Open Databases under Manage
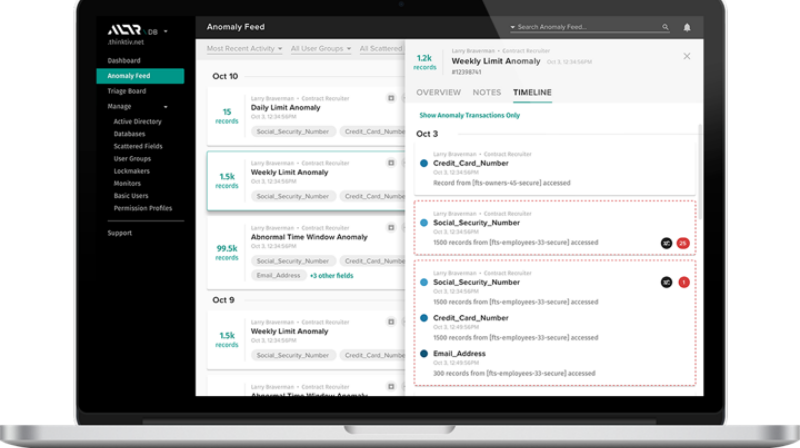800x448 pixels. (x=129, y=134)
